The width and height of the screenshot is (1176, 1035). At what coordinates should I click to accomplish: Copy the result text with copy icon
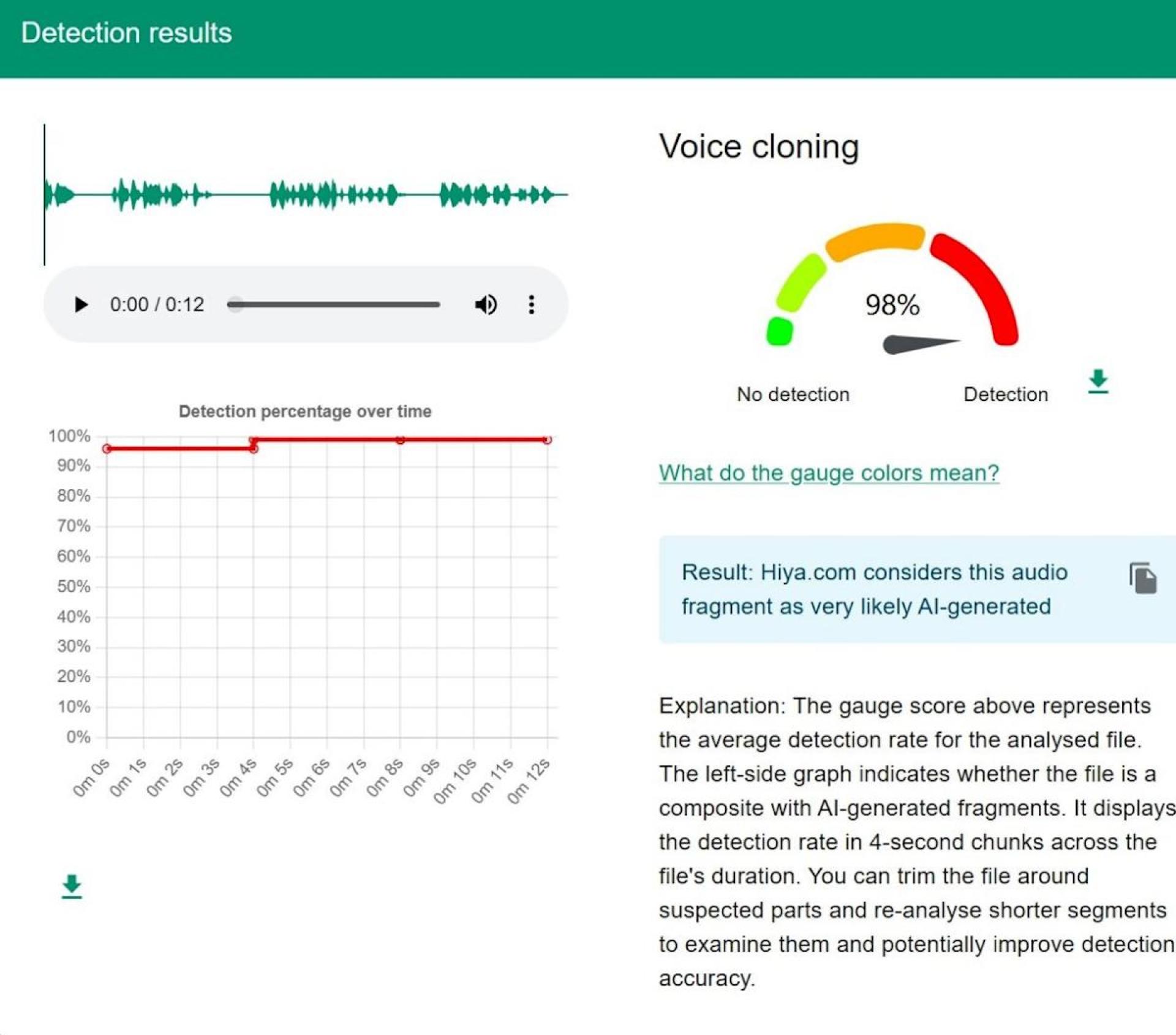pyautogui.click(x=1142, y=578)
